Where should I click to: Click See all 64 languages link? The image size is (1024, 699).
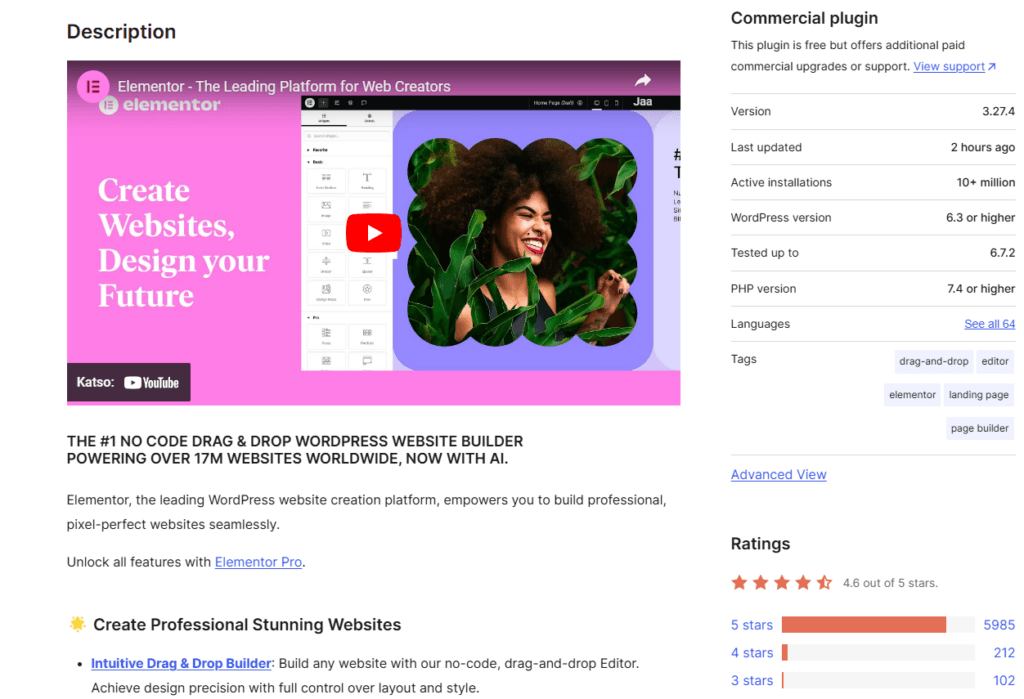[x=989, y=324]
